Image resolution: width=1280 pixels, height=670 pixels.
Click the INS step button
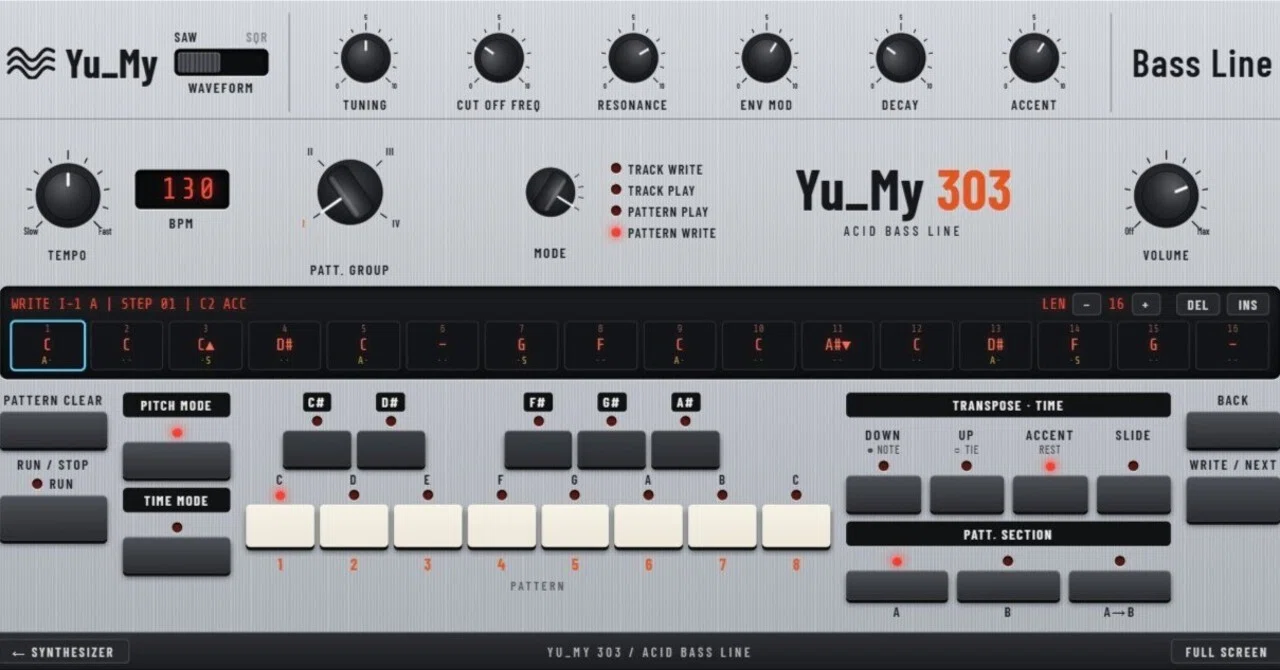(x=1248, y=304)
